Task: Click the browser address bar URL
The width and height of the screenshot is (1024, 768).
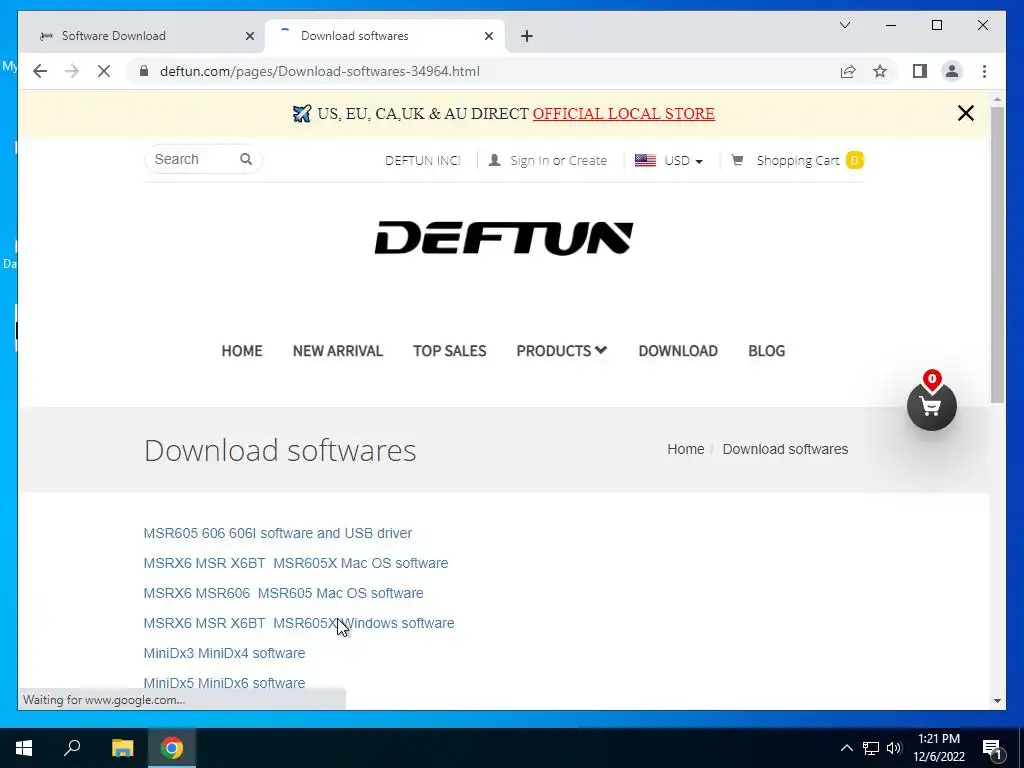Action: click(x=320, y=71)
